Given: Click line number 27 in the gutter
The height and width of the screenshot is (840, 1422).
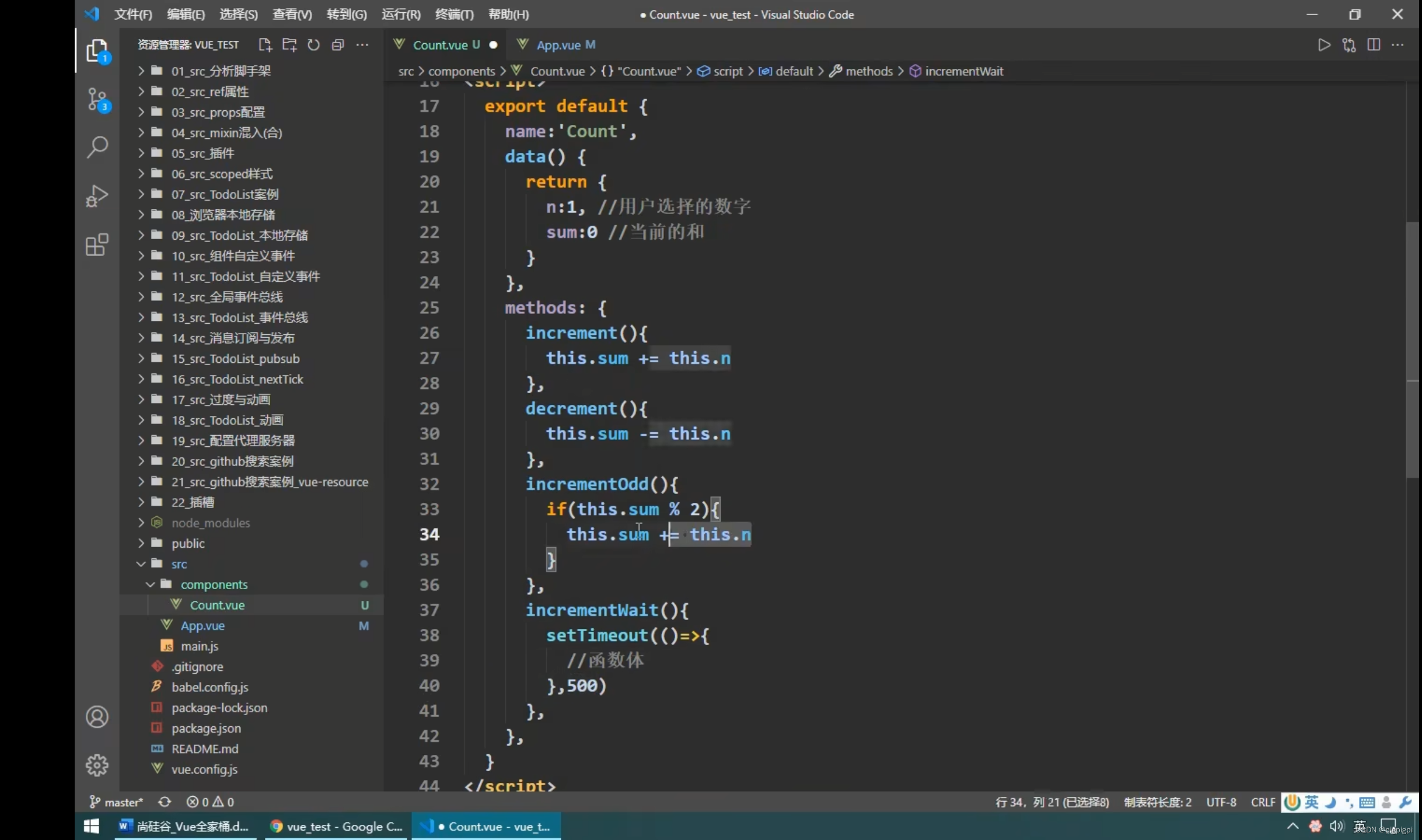Looking at the screenshot, I should pyautogui.click(x=429, y=358).
